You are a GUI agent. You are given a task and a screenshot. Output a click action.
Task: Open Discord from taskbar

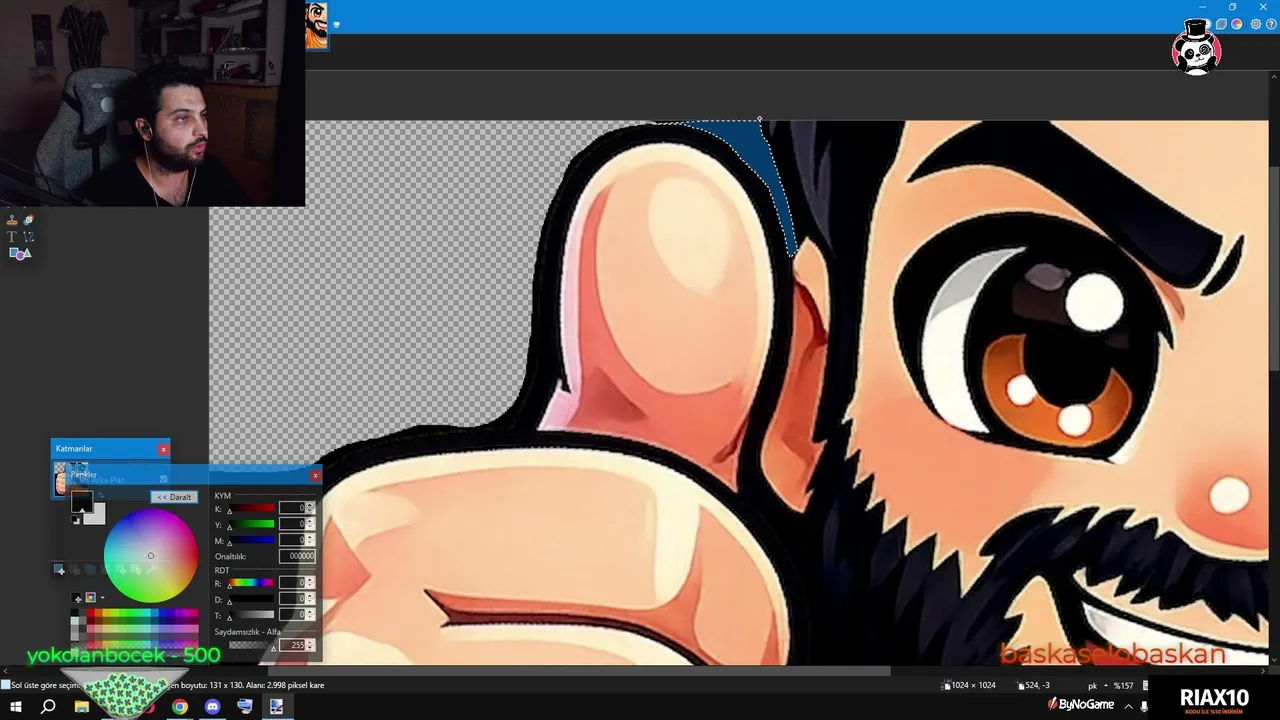[212, 707]
